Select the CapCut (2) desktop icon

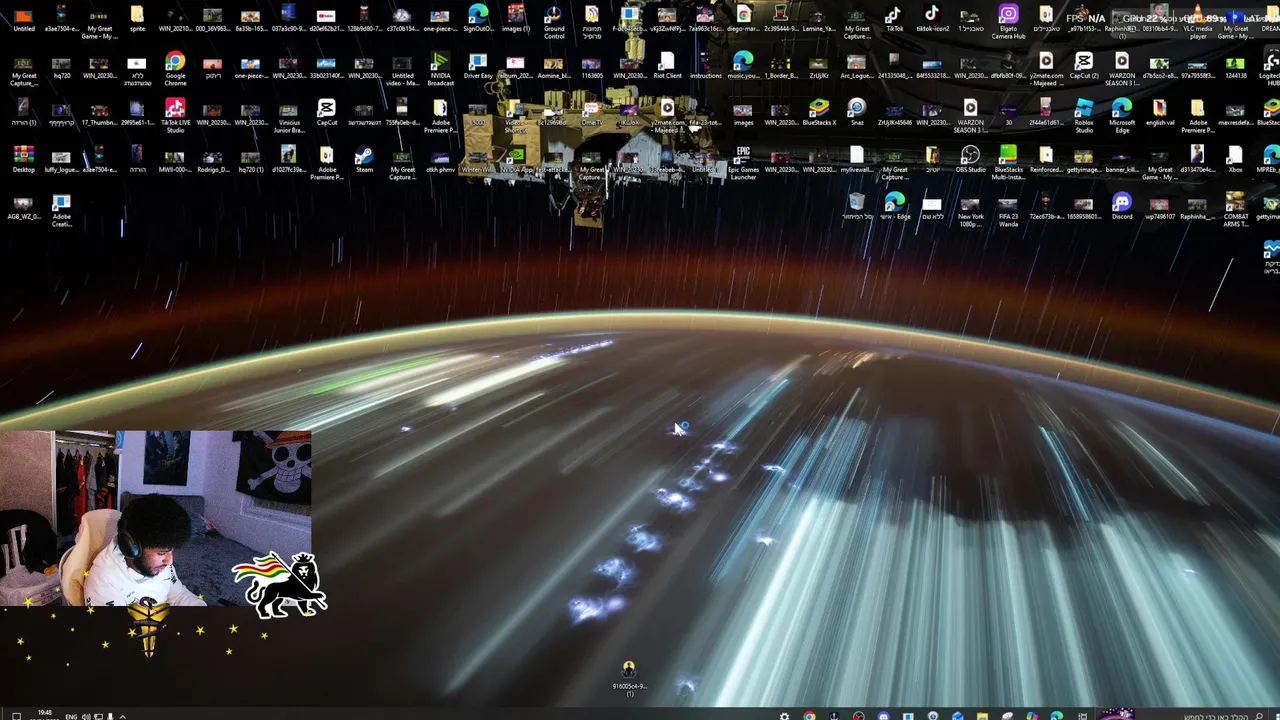[1084, 66]
